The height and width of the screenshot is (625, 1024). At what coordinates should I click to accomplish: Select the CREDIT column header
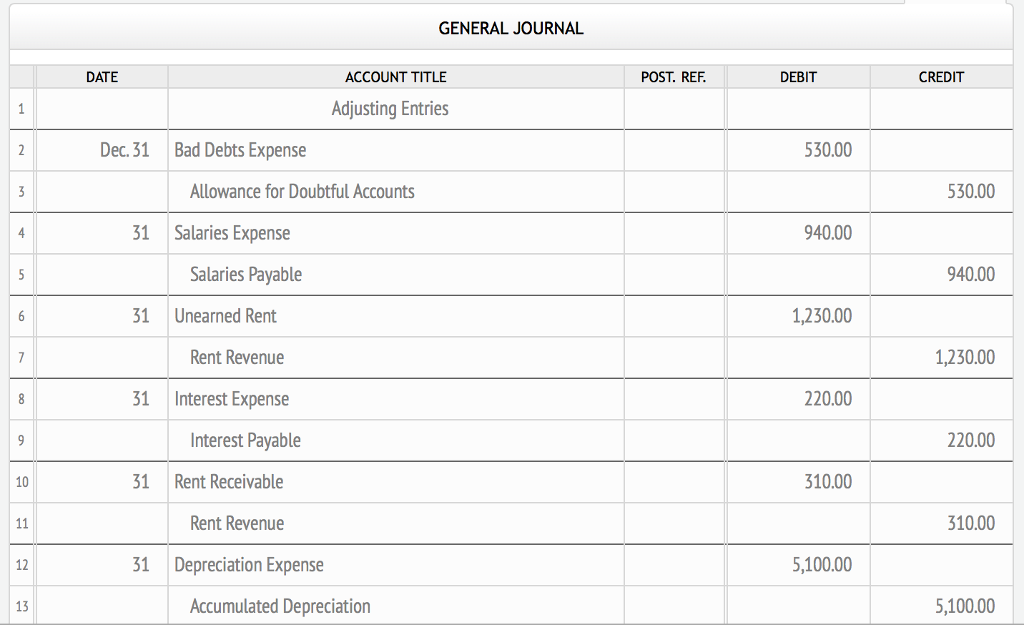click(x=940, y=77)
